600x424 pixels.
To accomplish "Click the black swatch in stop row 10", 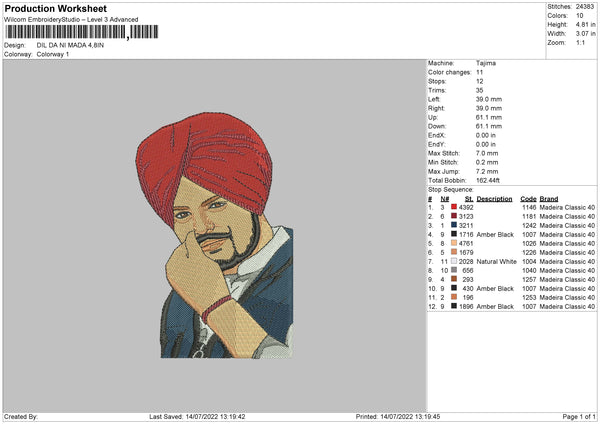I will pos(454,288).
